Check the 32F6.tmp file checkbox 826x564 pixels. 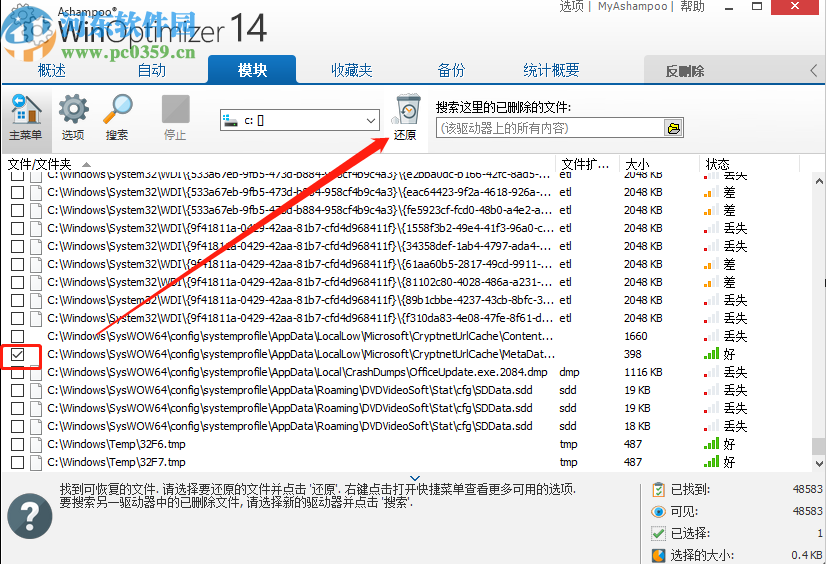coord(17,444)
